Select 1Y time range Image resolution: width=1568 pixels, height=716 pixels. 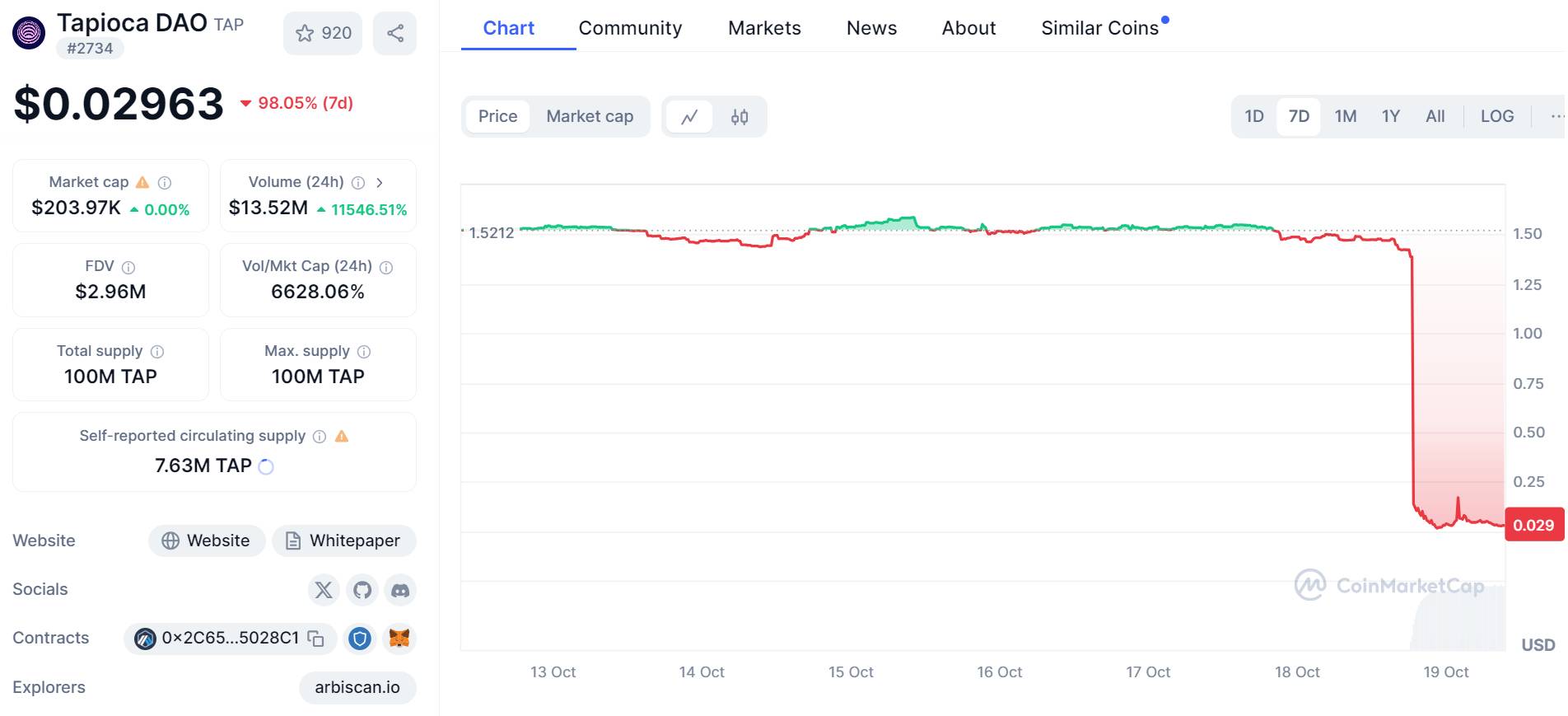click(1391, 116)
